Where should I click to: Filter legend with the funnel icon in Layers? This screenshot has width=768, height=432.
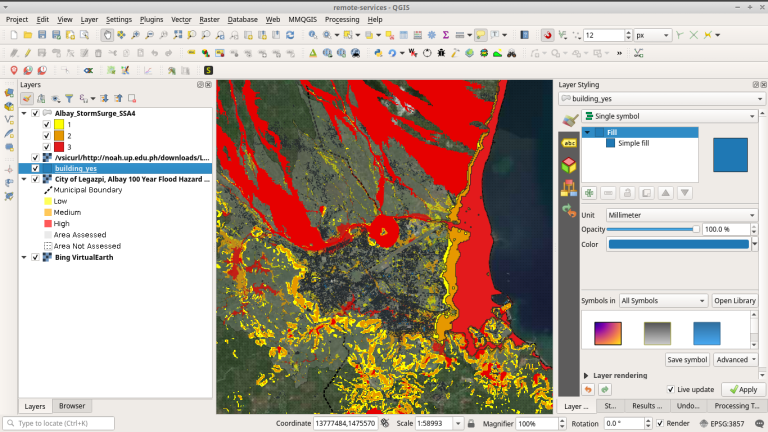(69, 98)
